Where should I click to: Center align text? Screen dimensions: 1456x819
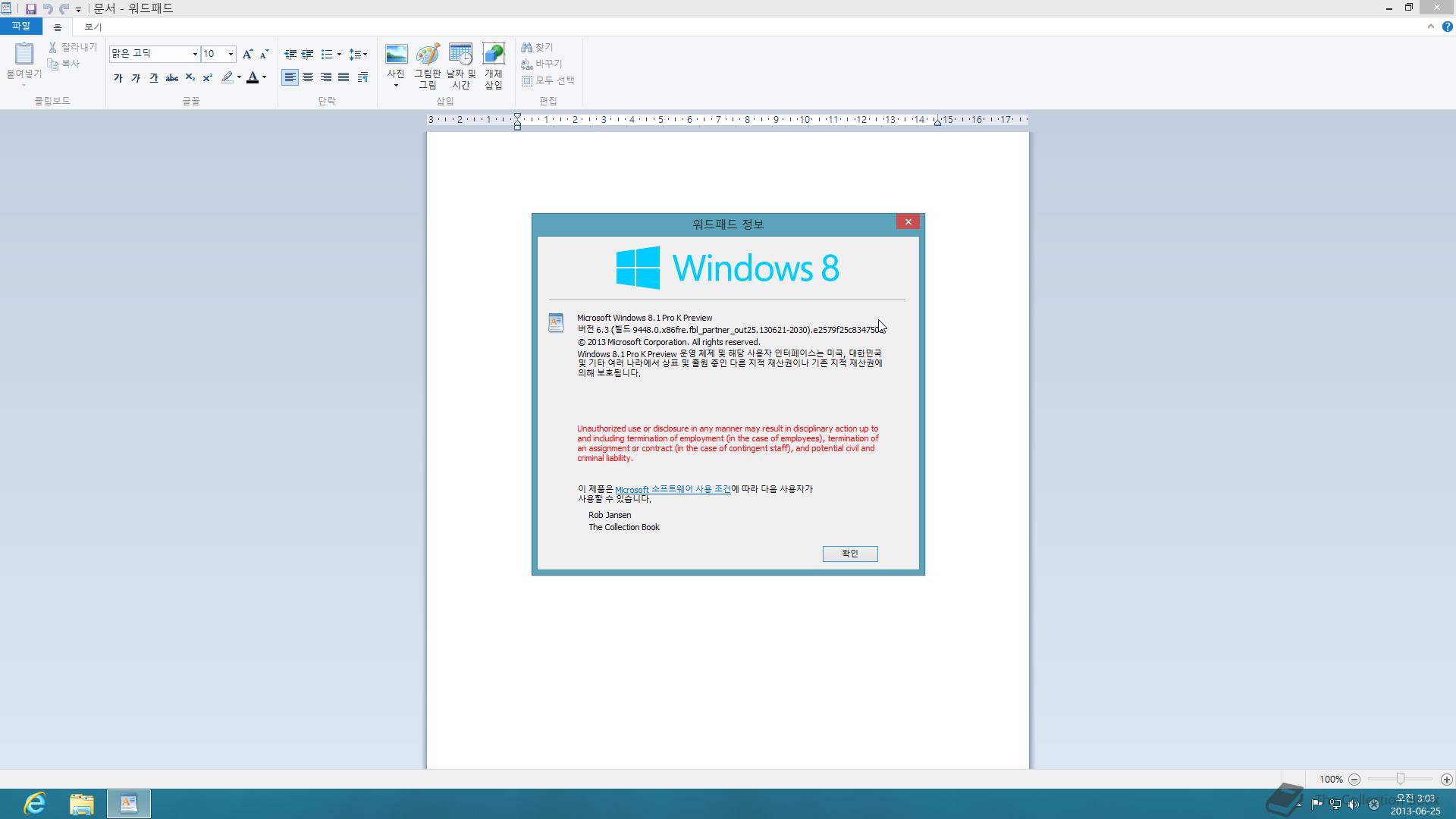click(x=308, y=77)
